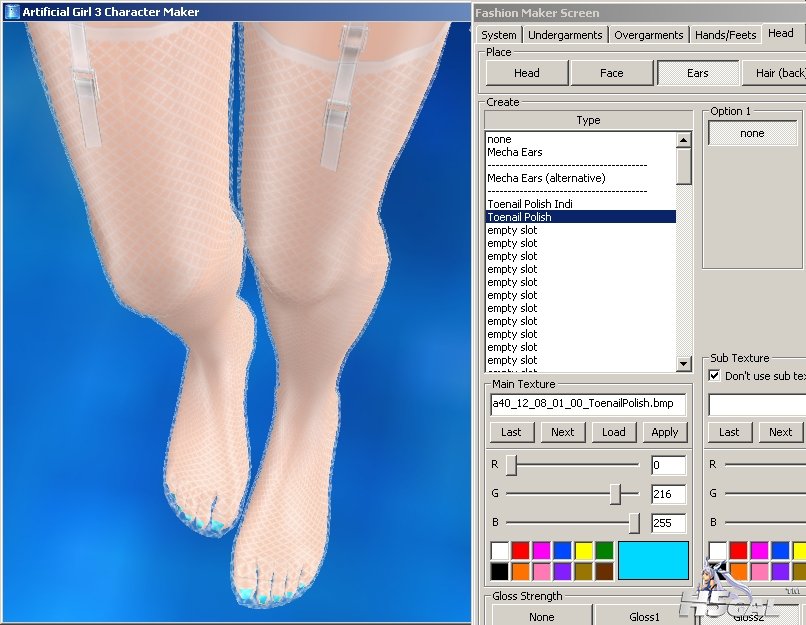Click the Sub Texture filename field

[757, 405]
